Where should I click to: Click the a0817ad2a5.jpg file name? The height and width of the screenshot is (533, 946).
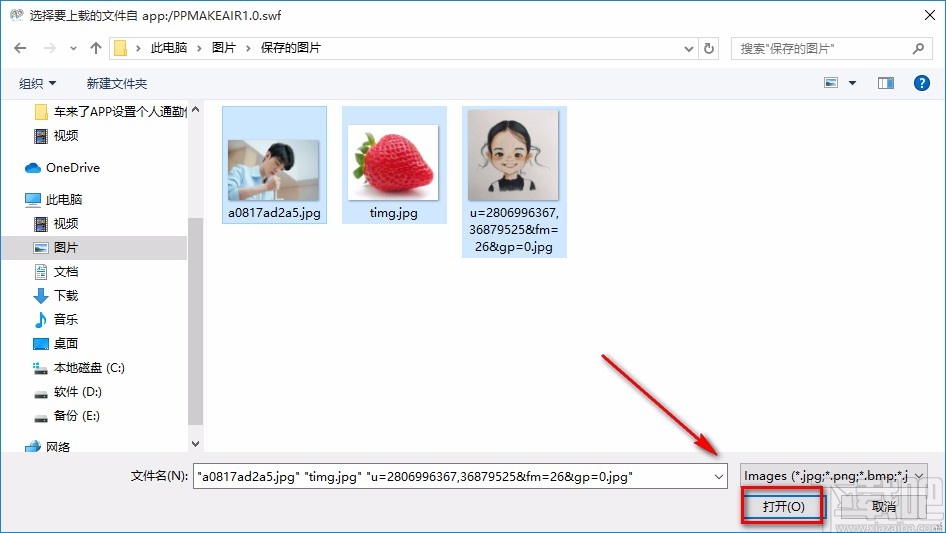pyautogui.click(x=275, y=213)
